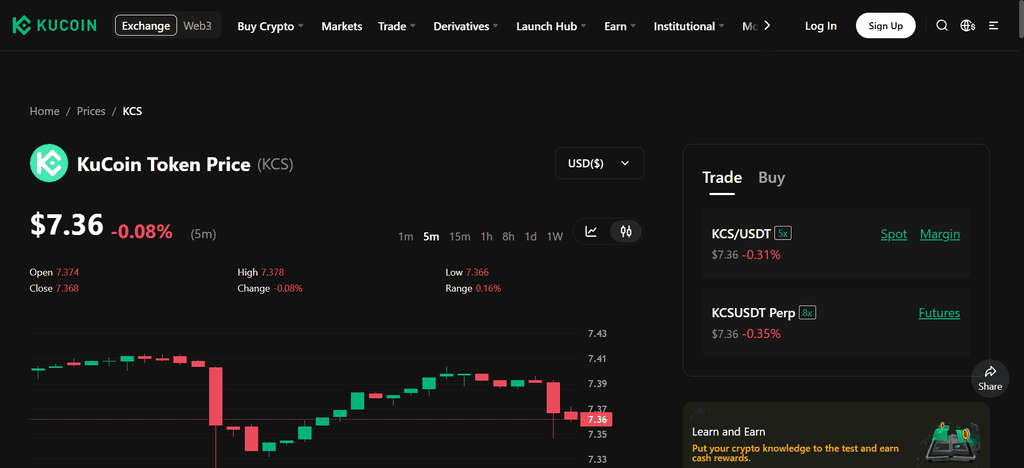Expand the Derivatives dropdown
Viewport: 1024px width, 468px height.
466,26
